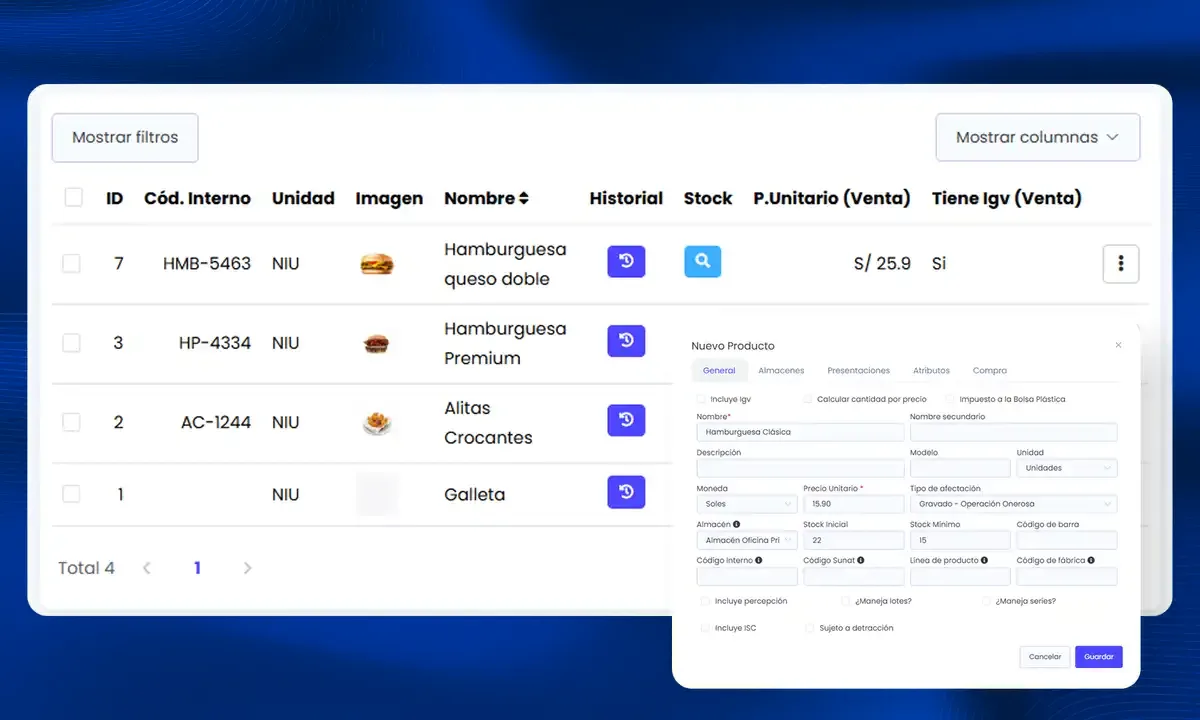Click the Cód. Interno column header

(x=197, y=198)
